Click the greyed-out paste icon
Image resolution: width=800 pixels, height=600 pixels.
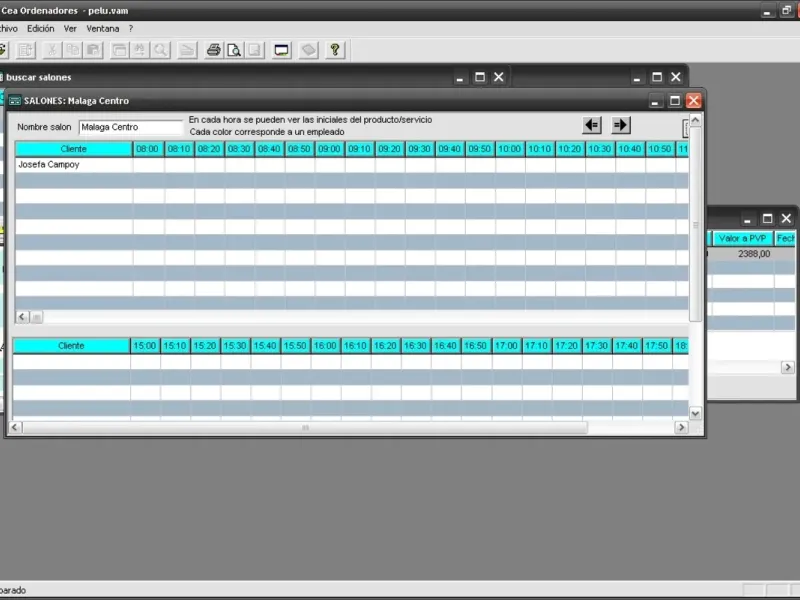[93, 50]
